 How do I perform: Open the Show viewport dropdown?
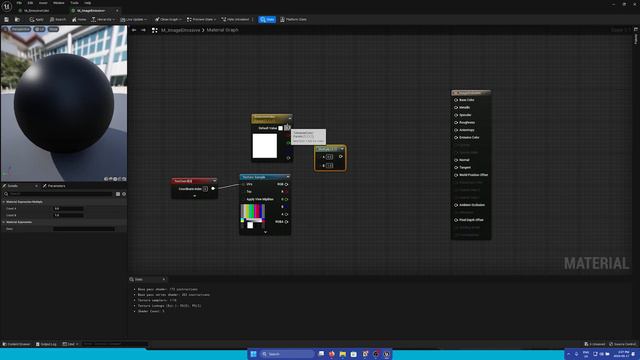tap(53, 29)
